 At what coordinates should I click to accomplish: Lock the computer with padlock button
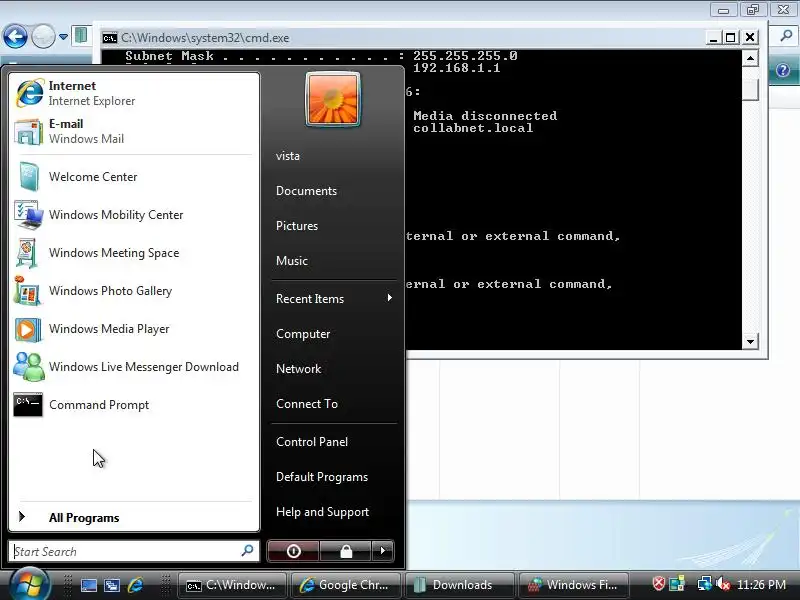point(346,551)
